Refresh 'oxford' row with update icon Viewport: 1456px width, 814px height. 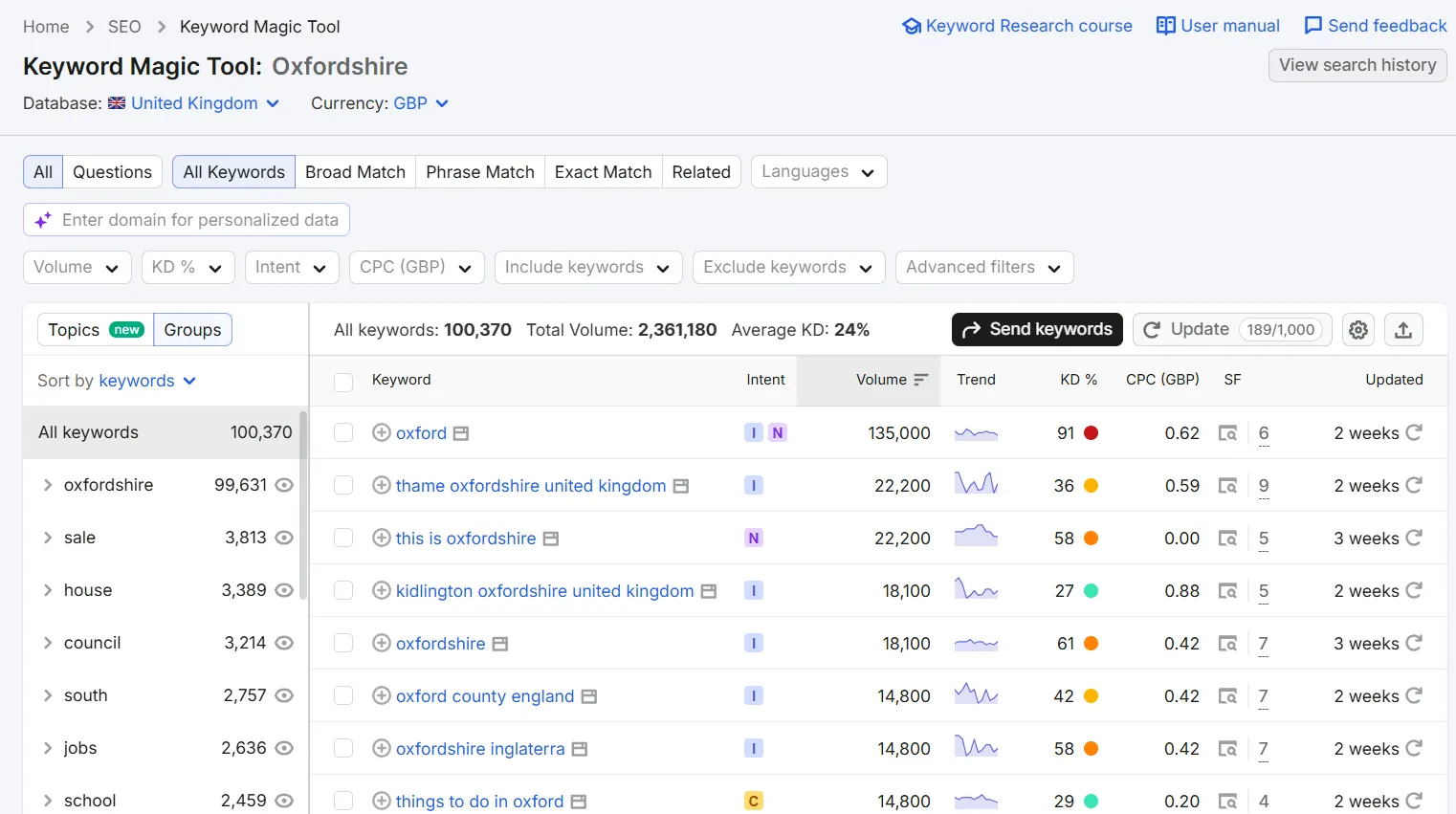(1414, 432)
